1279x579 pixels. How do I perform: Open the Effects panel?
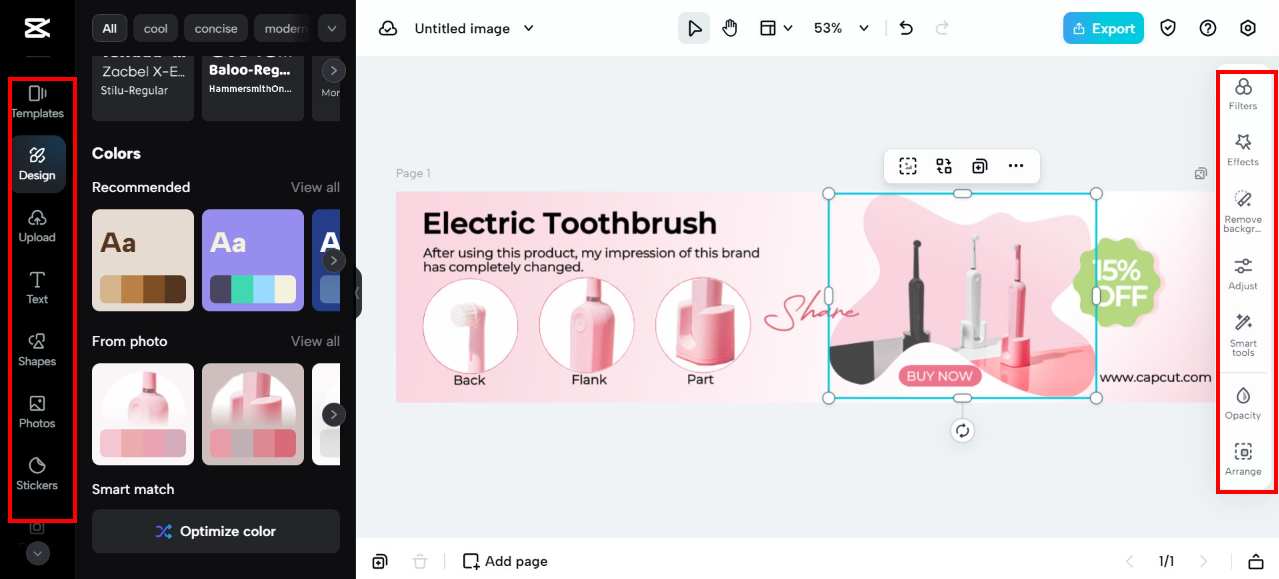coord(1243,150)
